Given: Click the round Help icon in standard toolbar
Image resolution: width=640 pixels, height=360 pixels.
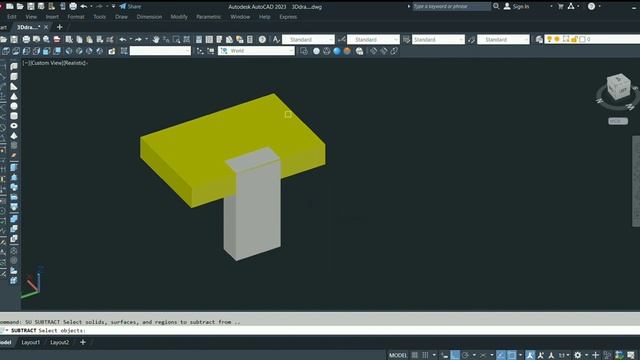Looking at the screenshot, I should [262, 40].
